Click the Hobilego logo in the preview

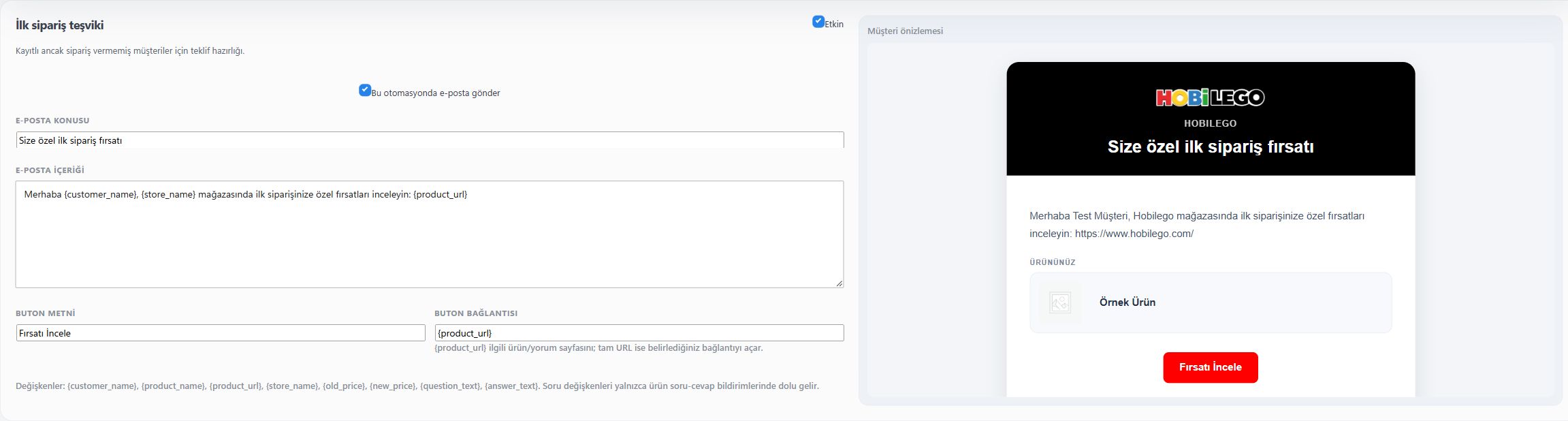coord(1211,98)
